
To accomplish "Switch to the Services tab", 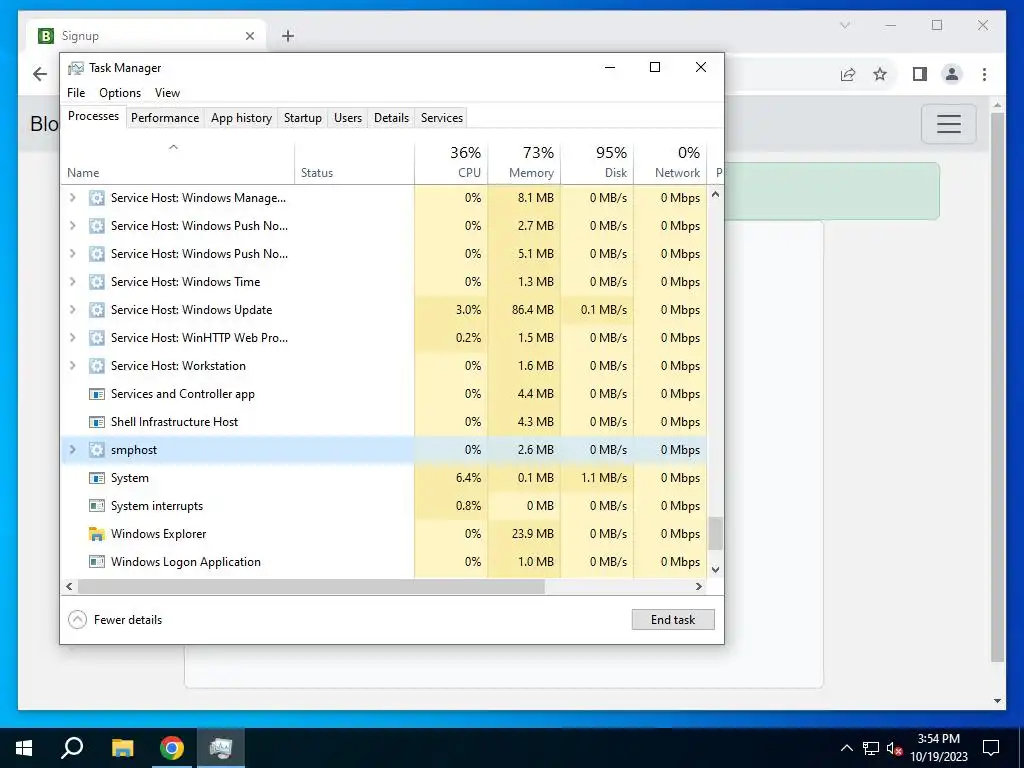I will coord(441,118).
